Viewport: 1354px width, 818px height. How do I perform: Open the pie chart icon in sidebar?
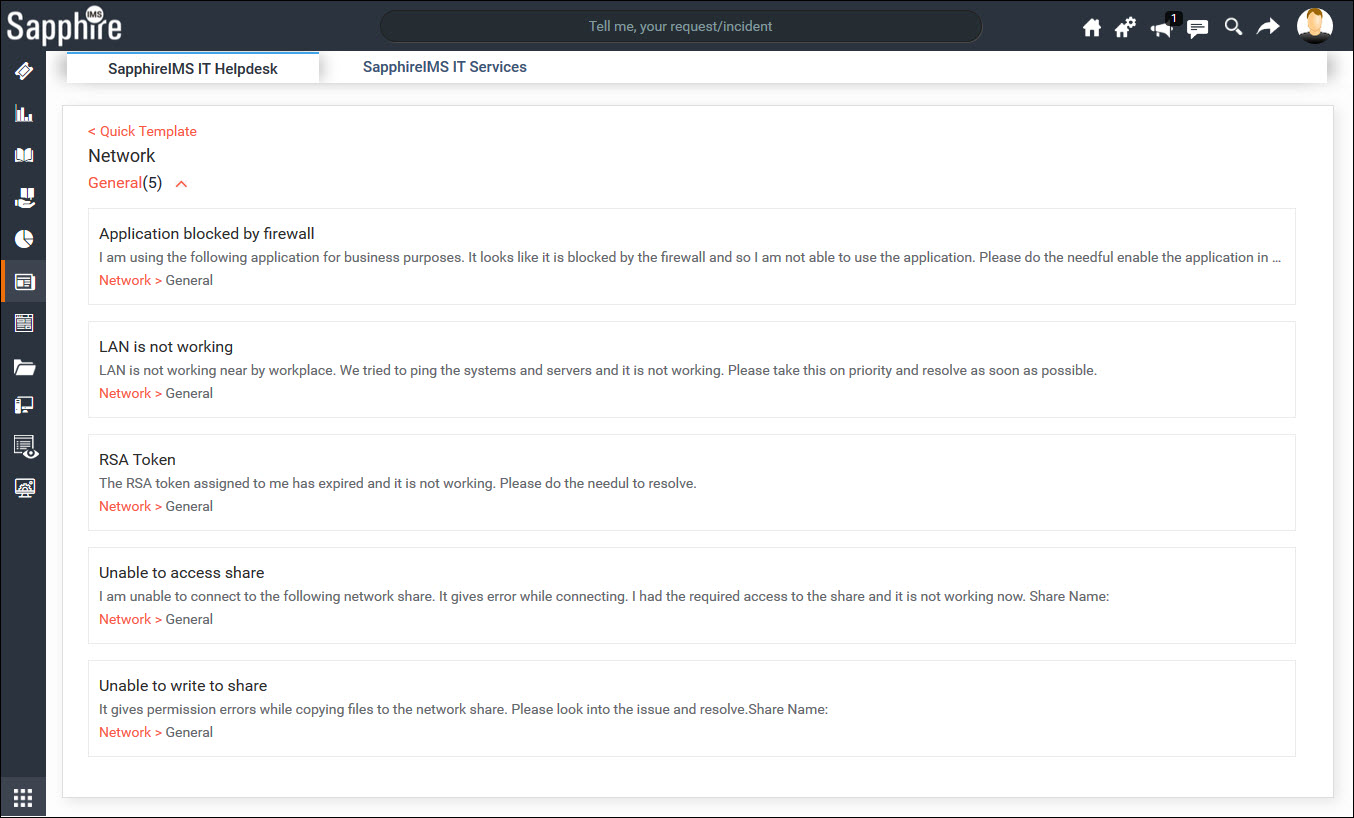tap(24, 238)
